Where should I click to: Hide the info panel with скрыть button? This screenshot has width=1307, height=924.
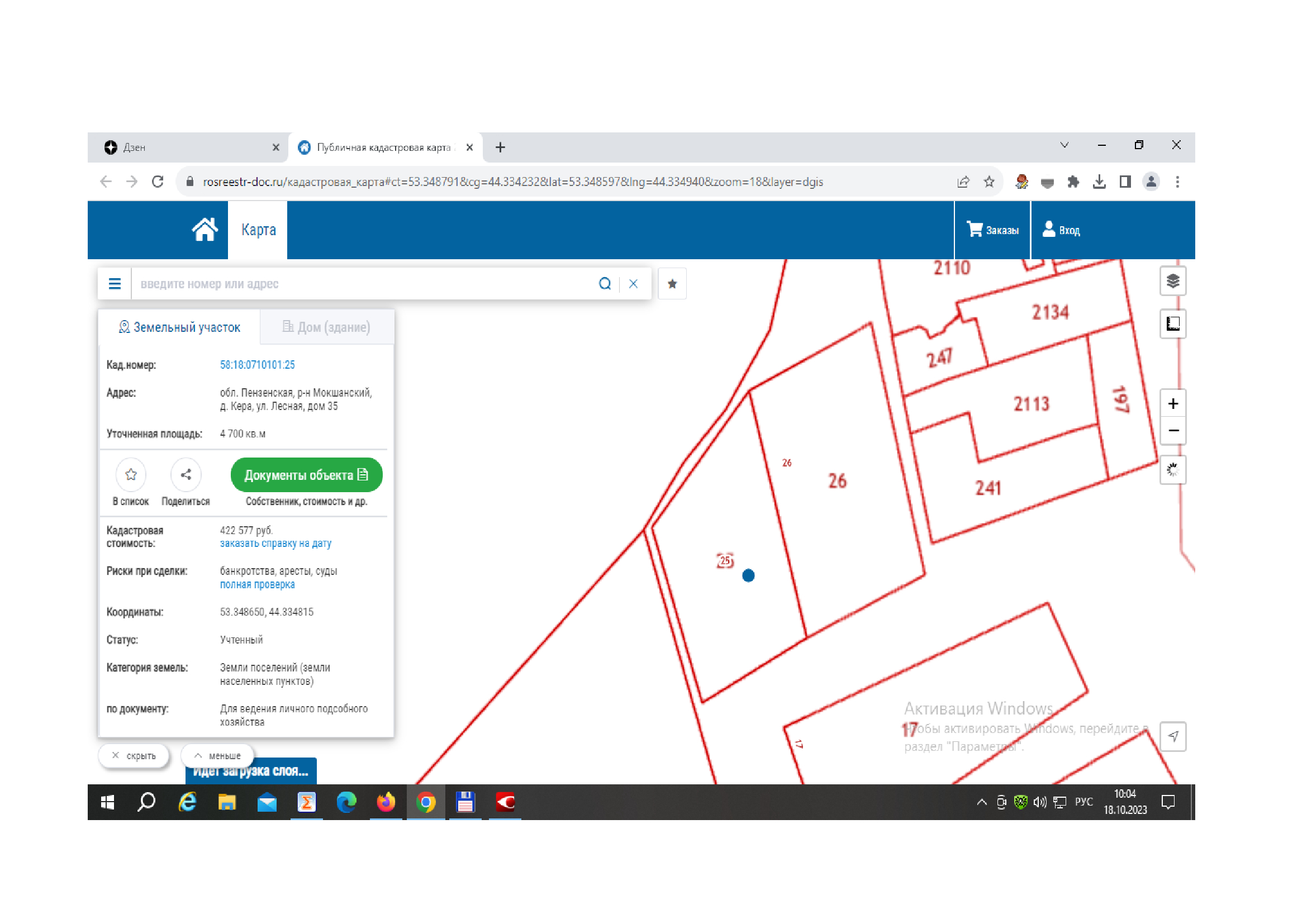coord(134,756)
